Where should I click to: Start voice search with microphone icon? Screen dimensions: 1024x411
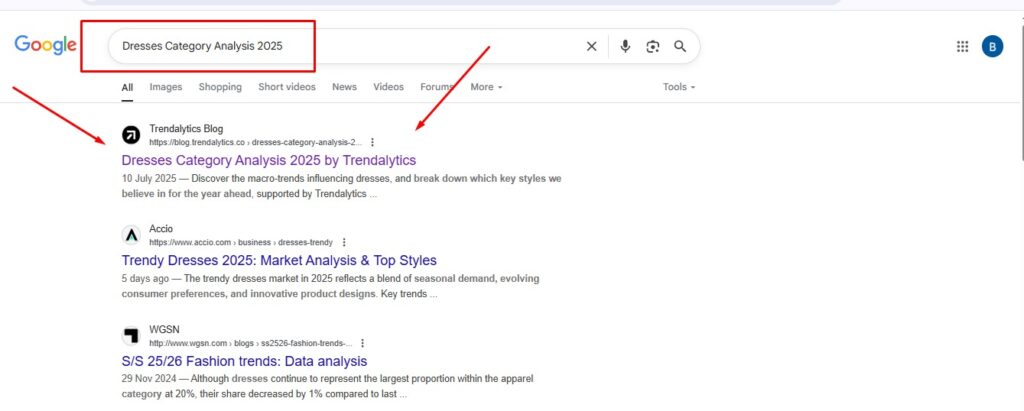coord(625,46)
